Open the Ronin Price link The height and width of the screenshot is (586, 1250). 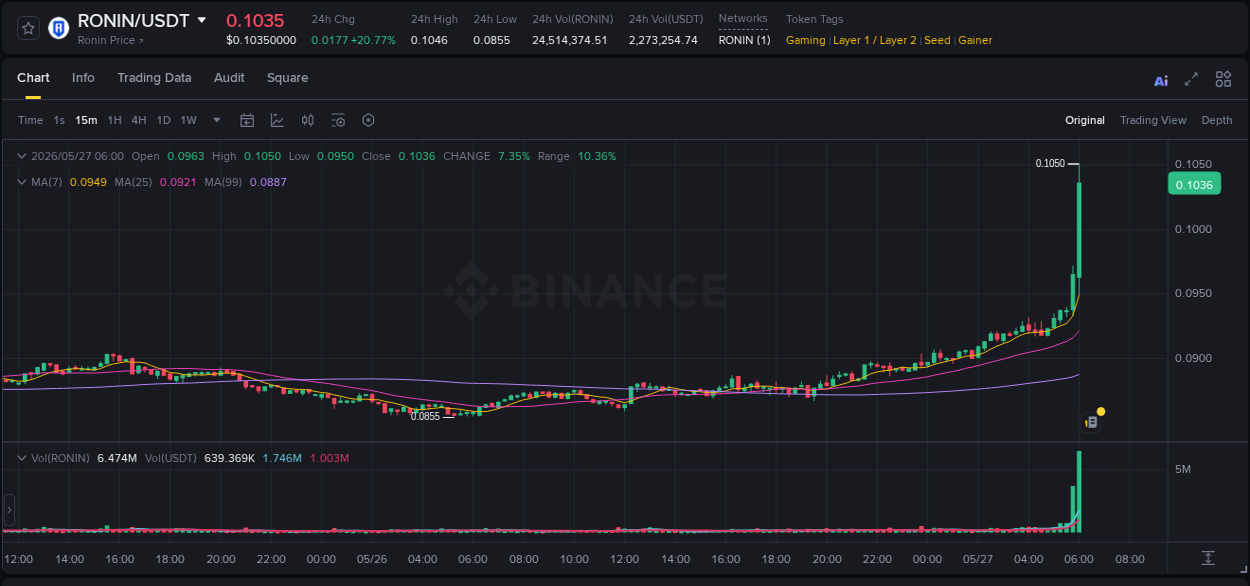[111, 40]
